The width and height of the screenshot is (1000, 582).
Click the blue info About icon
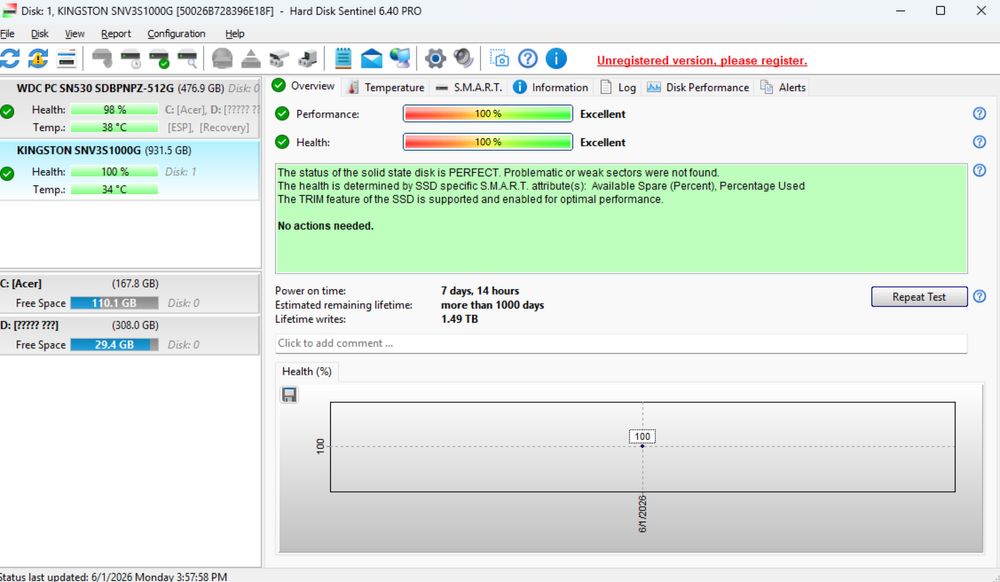556,59
